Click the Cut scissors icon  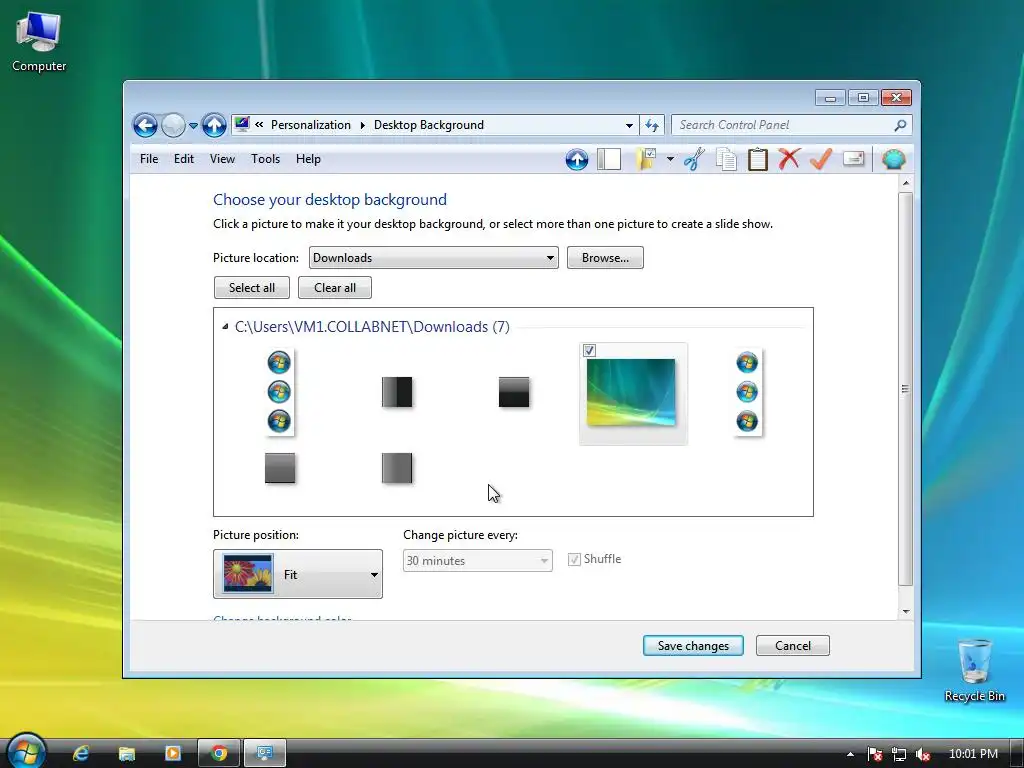point(694,159)
